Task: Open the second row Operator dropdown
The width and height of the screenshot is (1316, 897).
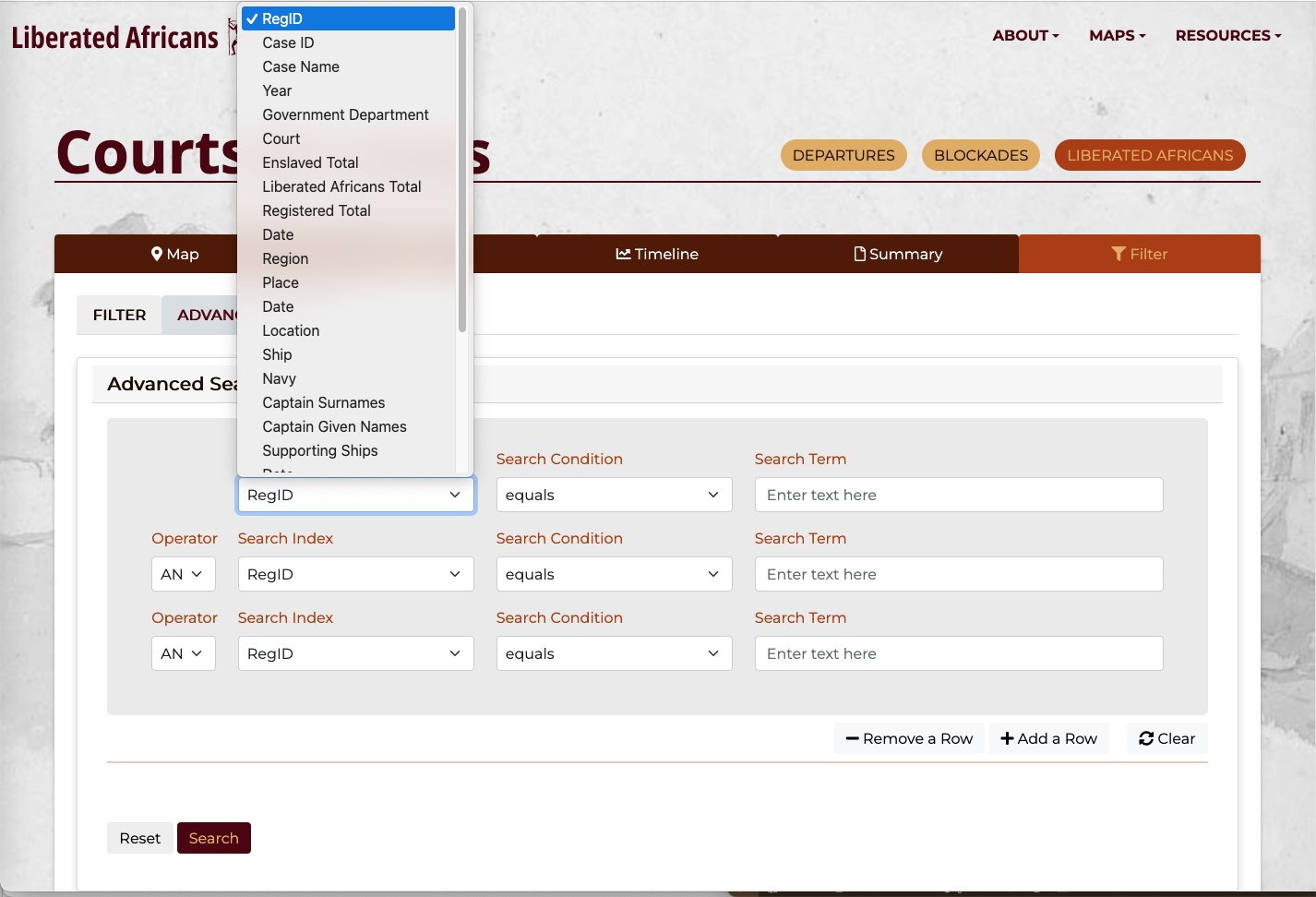Action: [183, 574]
